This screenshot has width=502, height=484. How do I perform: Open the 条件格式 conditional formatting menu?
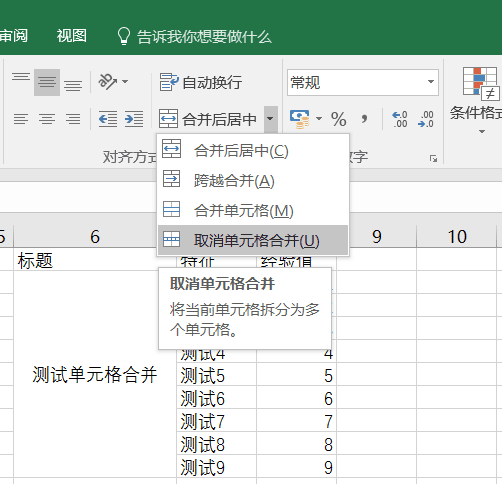pyautogui.click(x=479, y=100)
